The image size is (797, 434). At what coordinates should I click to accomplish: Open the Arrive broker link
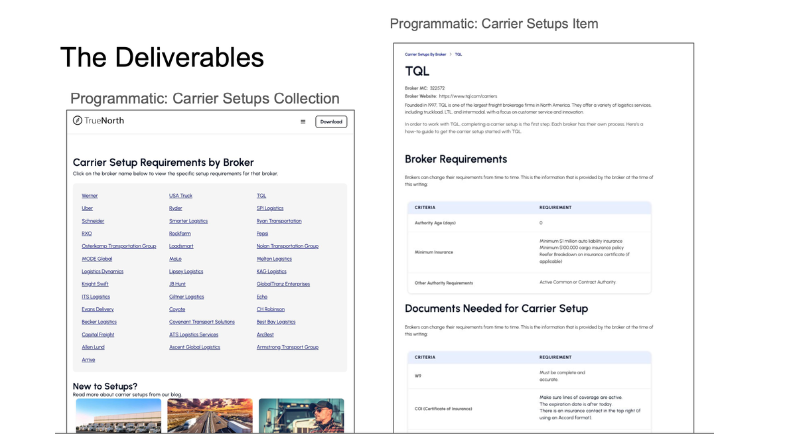(x=88, y=360)
